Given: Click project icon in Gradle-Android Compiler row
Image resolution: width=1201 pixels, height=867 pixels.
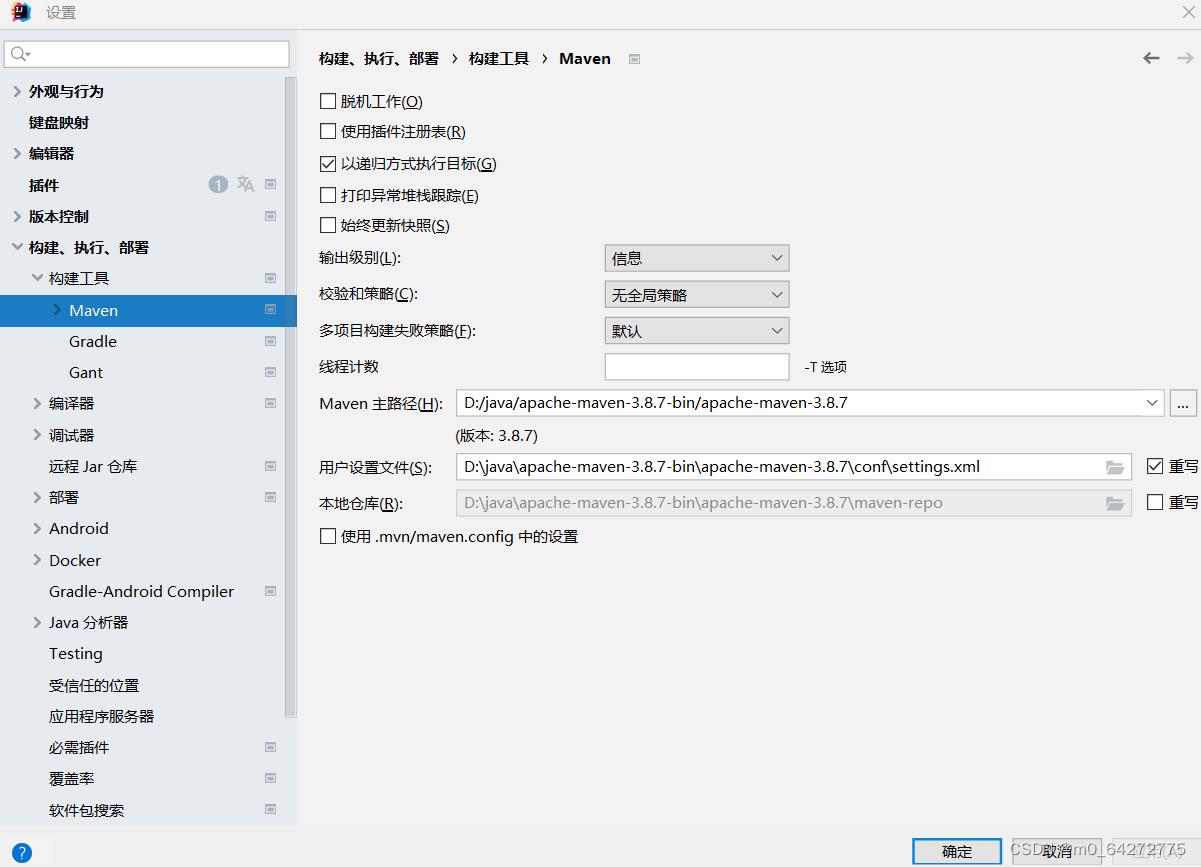Looking at the screenshot, I should pos(270,591).
